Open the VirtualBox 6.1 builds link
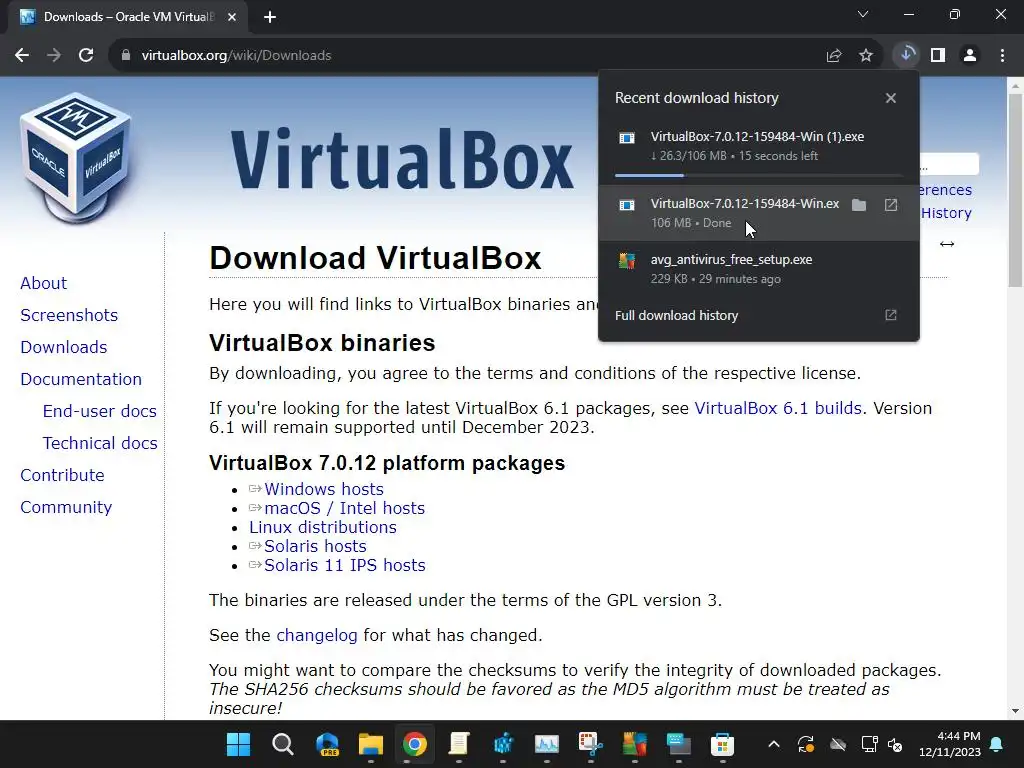The width and height of the screenshot is (1024, 768). pos(778,408)
